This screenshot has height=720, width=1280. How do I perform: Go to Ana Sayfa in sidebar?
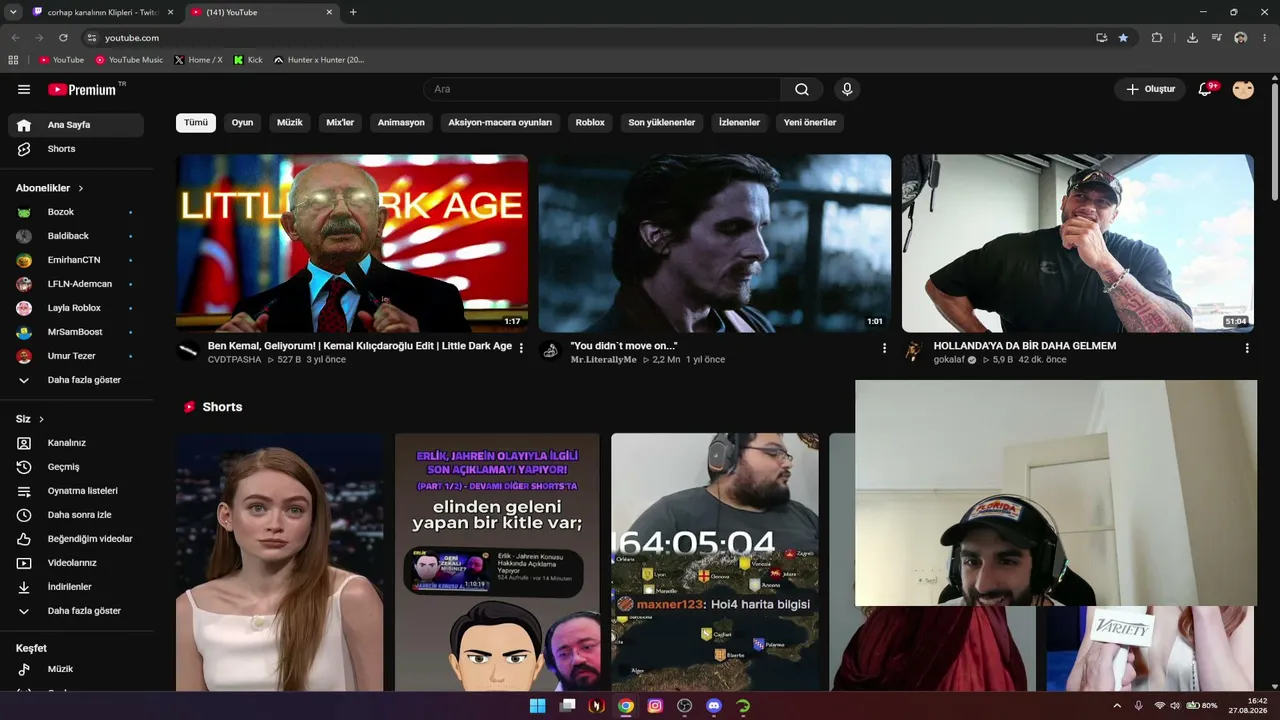76,125
